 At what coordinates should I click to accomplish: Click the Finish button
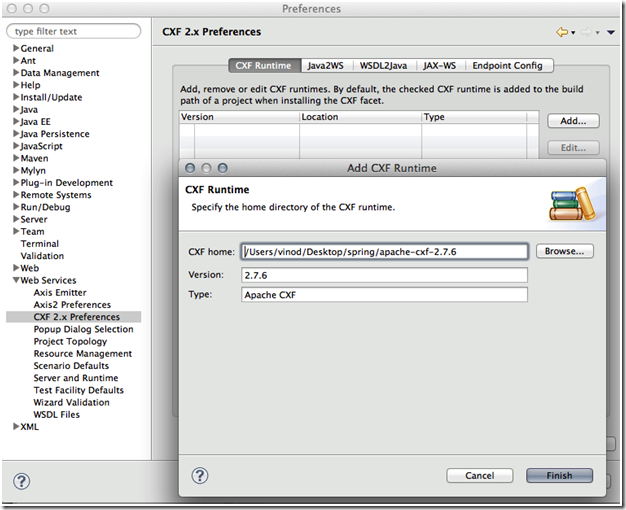point(559,476)
